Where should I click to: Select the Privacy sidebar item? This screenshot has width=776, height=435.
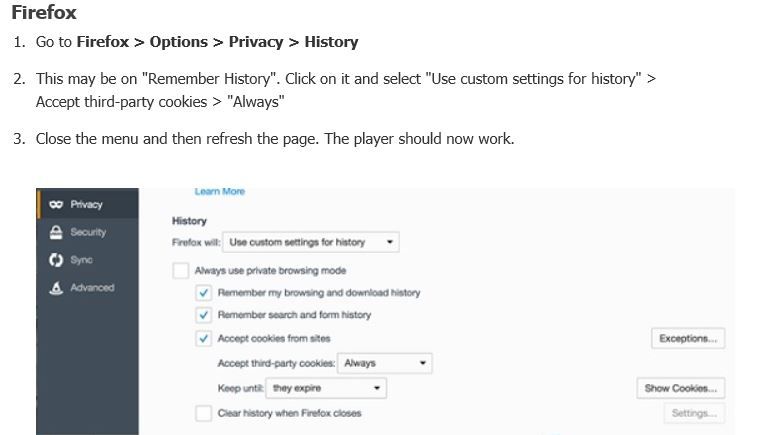point(86,204)
